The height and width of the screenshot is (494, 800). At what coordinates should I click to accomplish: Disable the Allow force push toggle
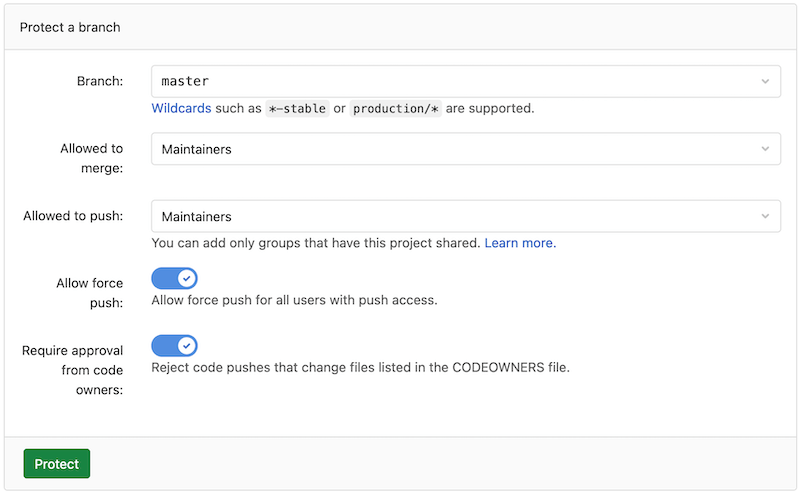tap(175, 278)
